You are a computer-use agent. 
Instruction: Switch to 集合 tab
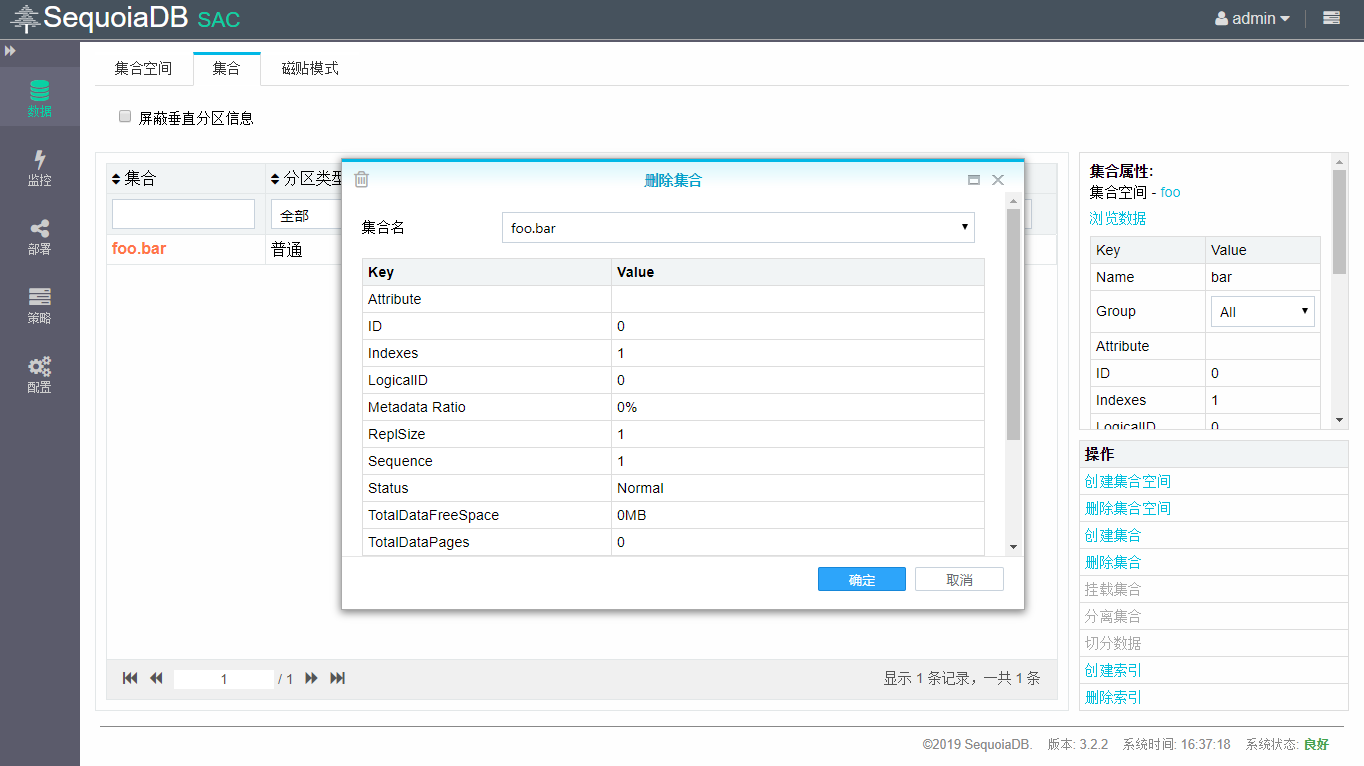(x=227, y=68)
